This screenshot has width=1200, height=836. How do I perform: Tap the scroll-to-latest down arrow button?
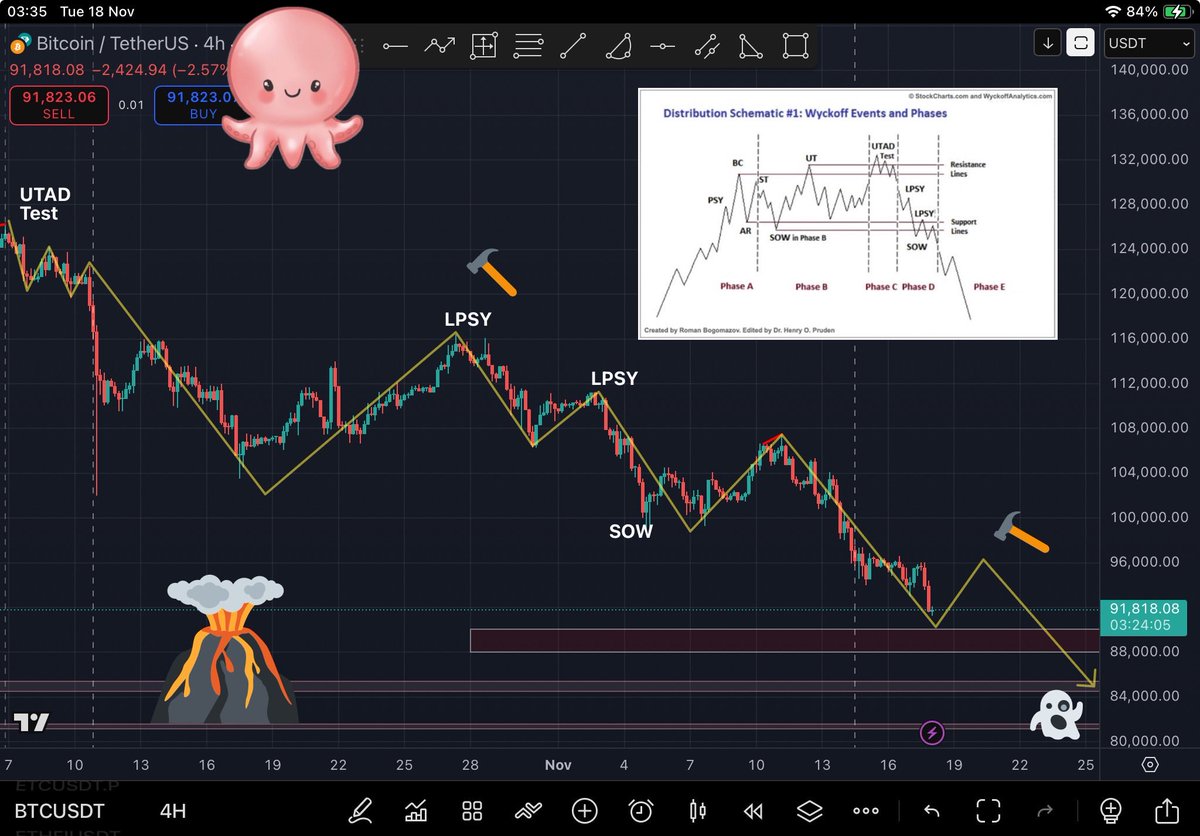(x=1048, y=43)
